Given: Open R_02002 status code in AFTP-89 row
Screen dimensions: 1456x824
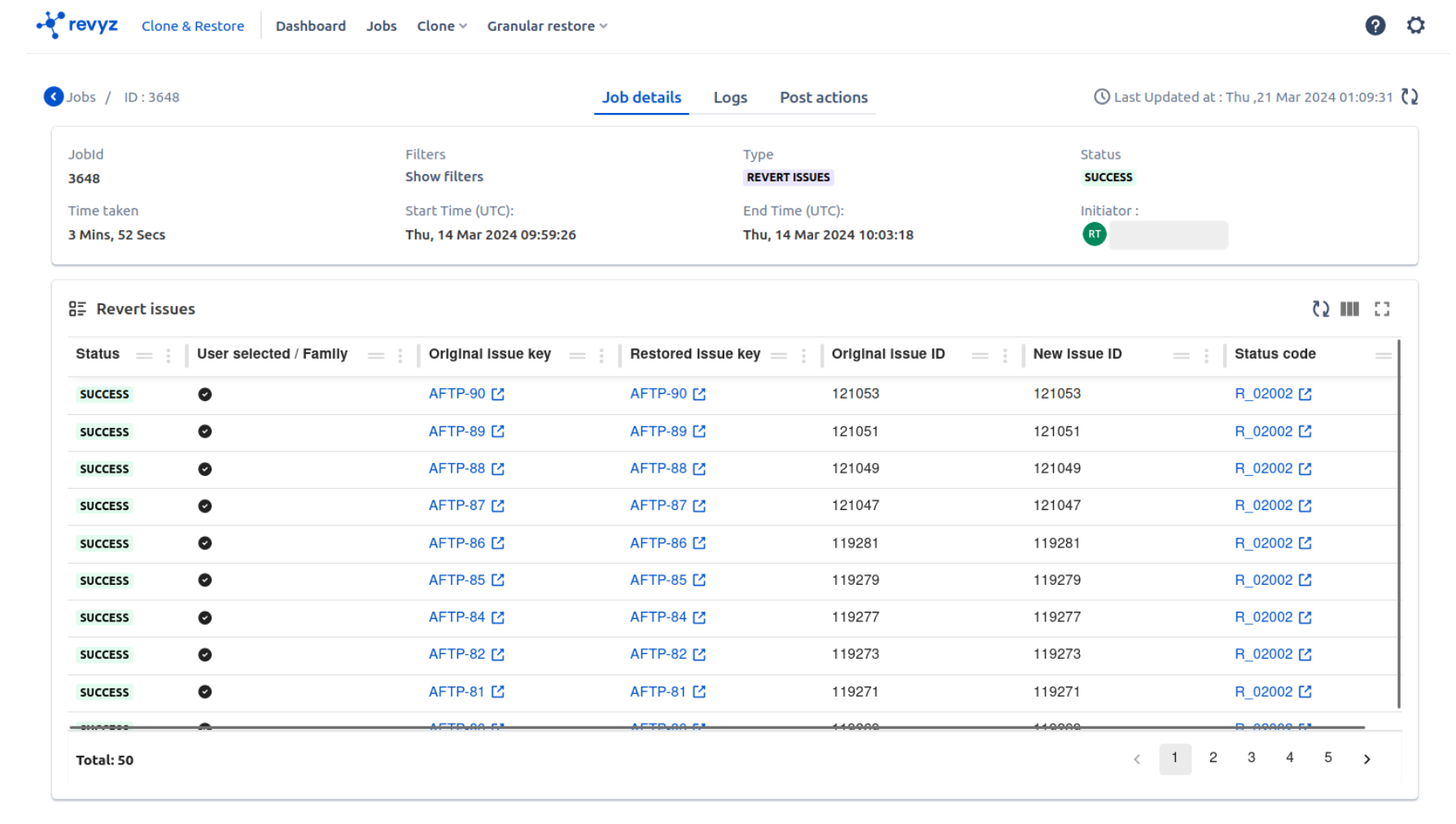Looking at the screenshot, I should [x=1264, y=432].
